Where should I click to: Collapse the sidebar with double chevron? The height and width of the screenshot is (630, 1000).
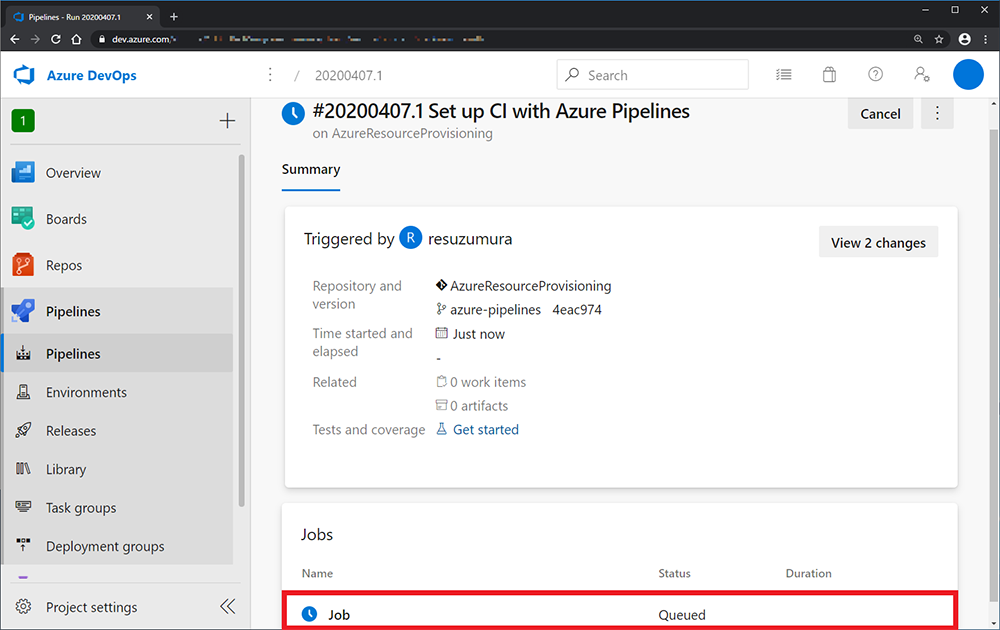pyautogui.click(x=228, y=606)
